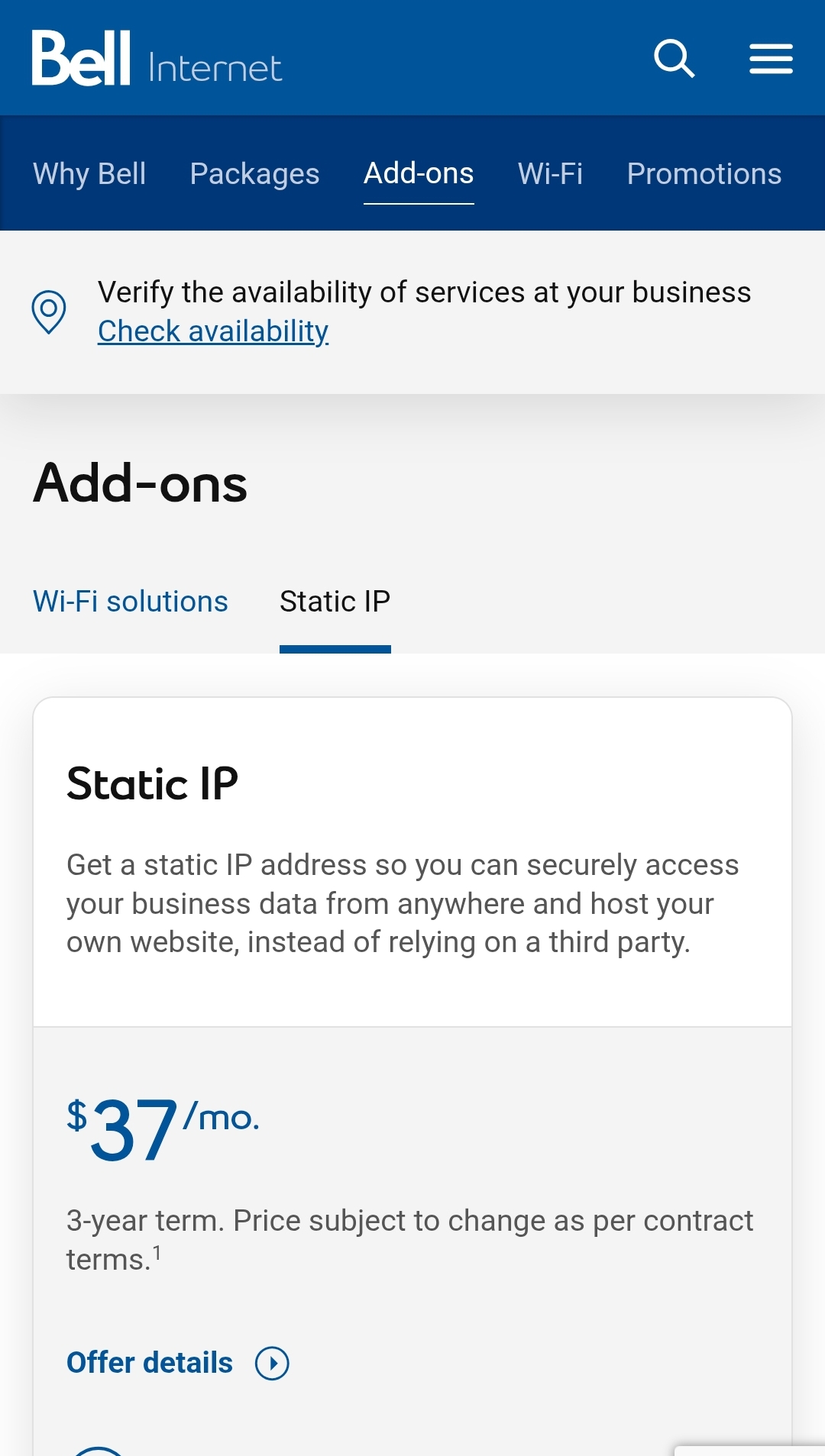Click the partially visible circle icon at bottom
This screenshot has width=825, height=1456.
click(x=97, y=1451)
